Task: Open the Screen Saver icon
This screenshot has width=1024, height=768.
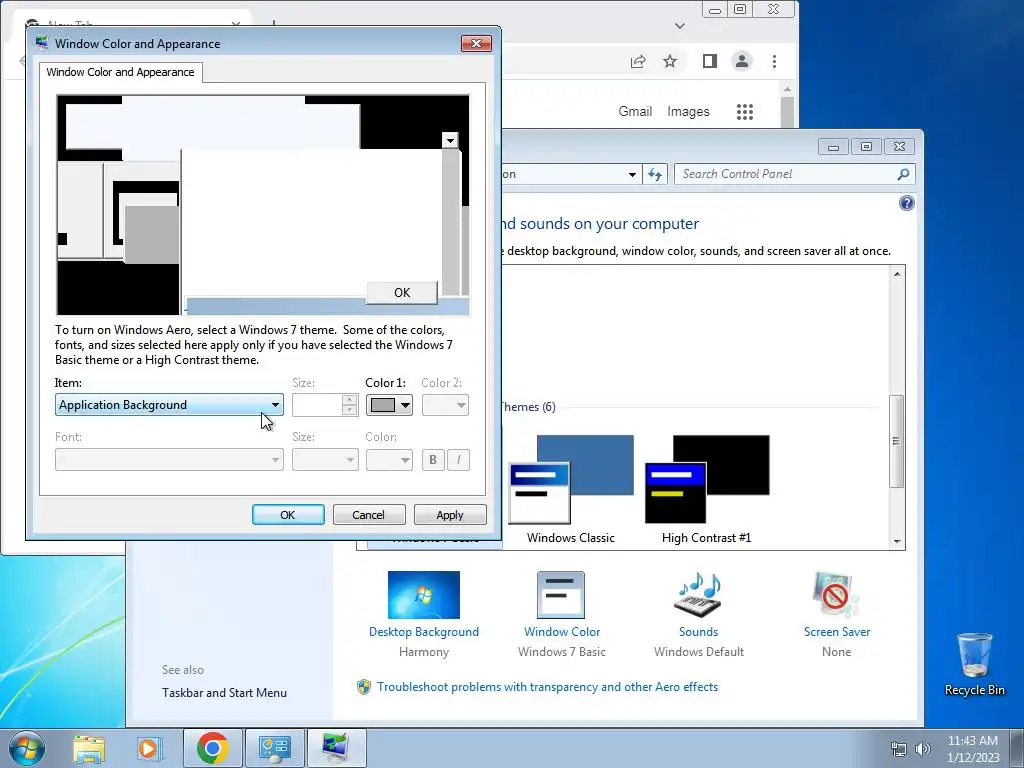Action: click(x=836, y=595)
